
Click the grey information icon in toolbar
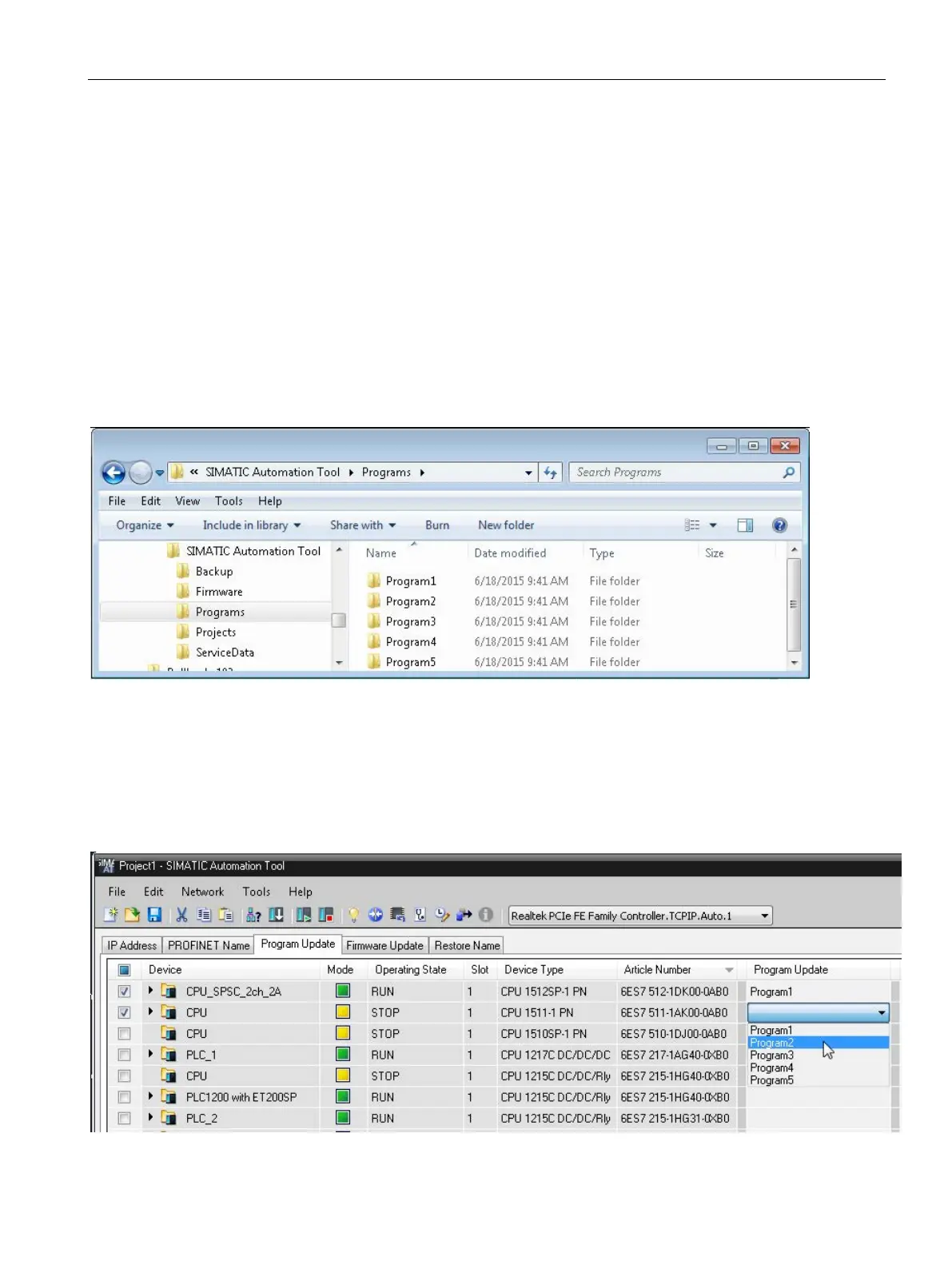tap(486, 915)
